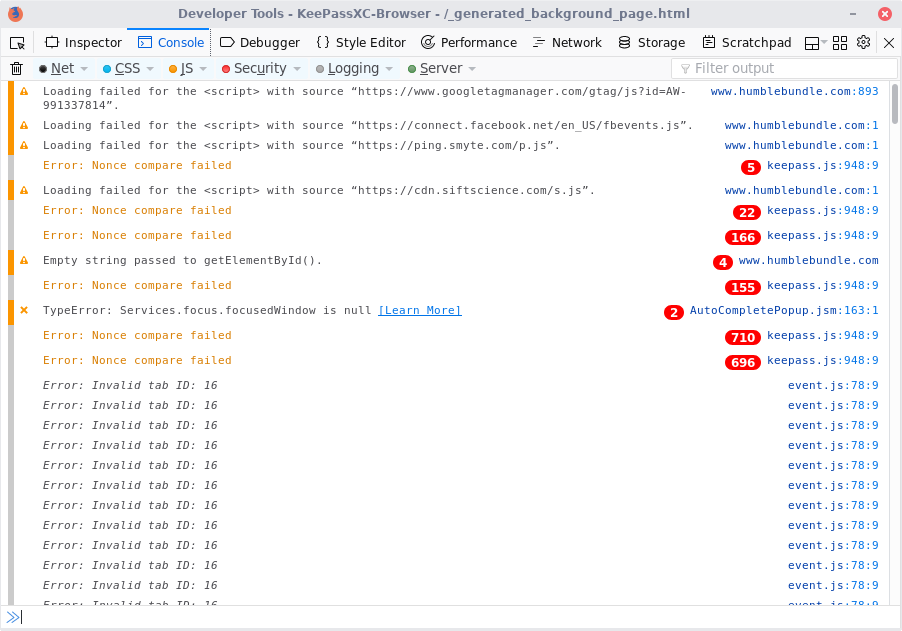Click the red 166 repeat count badge
Viewport: 902px width, 631px height.
point(743,237)
